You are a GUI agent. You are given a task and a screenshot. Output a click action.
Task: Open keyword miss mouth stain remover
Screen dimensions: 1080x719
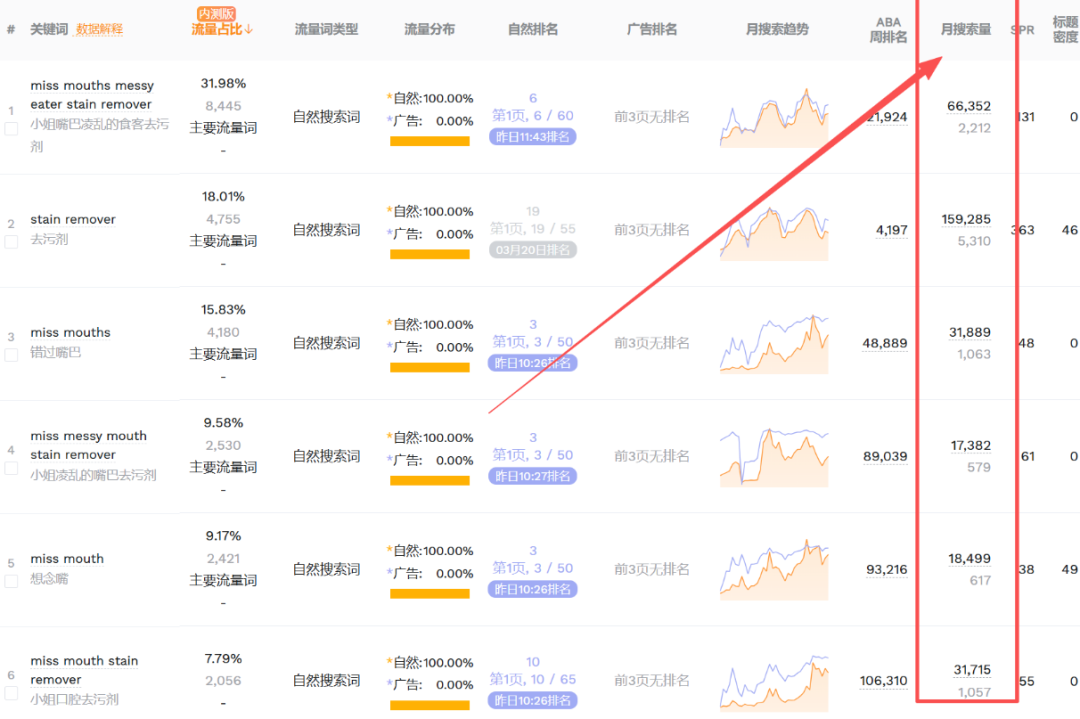tap(84, 670)
